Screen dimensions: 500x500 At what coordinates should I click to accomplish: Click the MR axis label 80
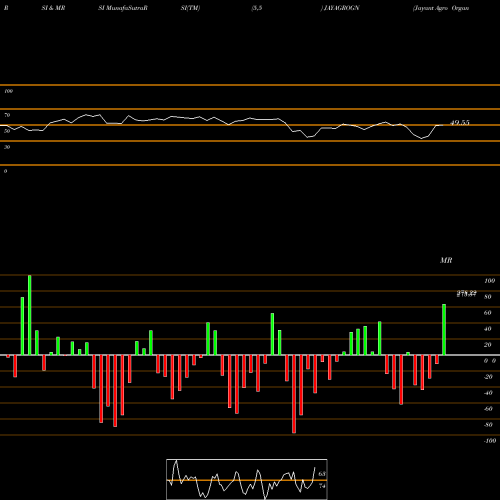[x=488, y=297]
